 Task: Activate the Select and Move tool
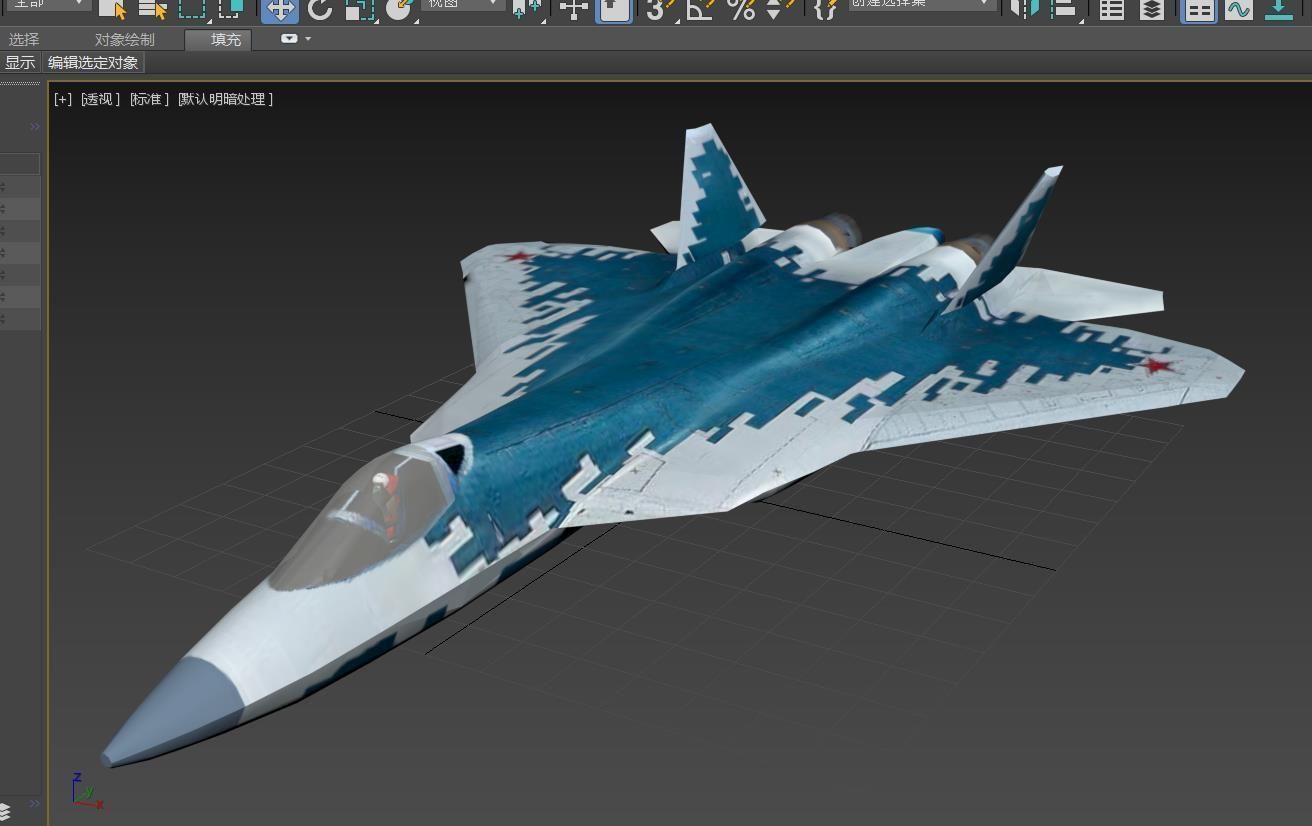pos(278,11)
